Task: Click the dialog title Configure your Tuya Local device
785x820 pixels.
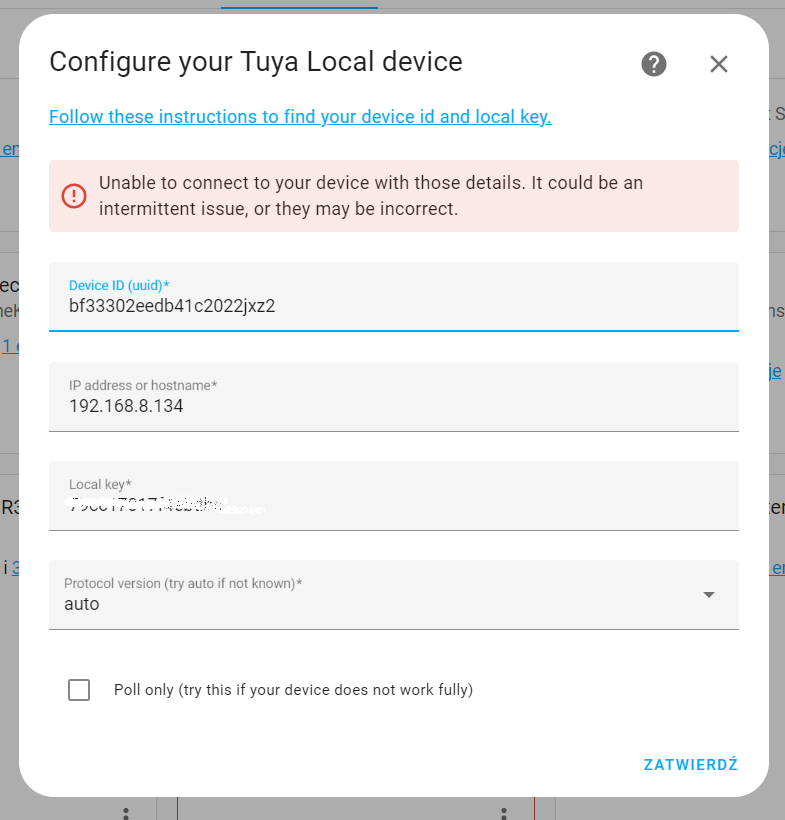Action: click(x=255, y=62)
